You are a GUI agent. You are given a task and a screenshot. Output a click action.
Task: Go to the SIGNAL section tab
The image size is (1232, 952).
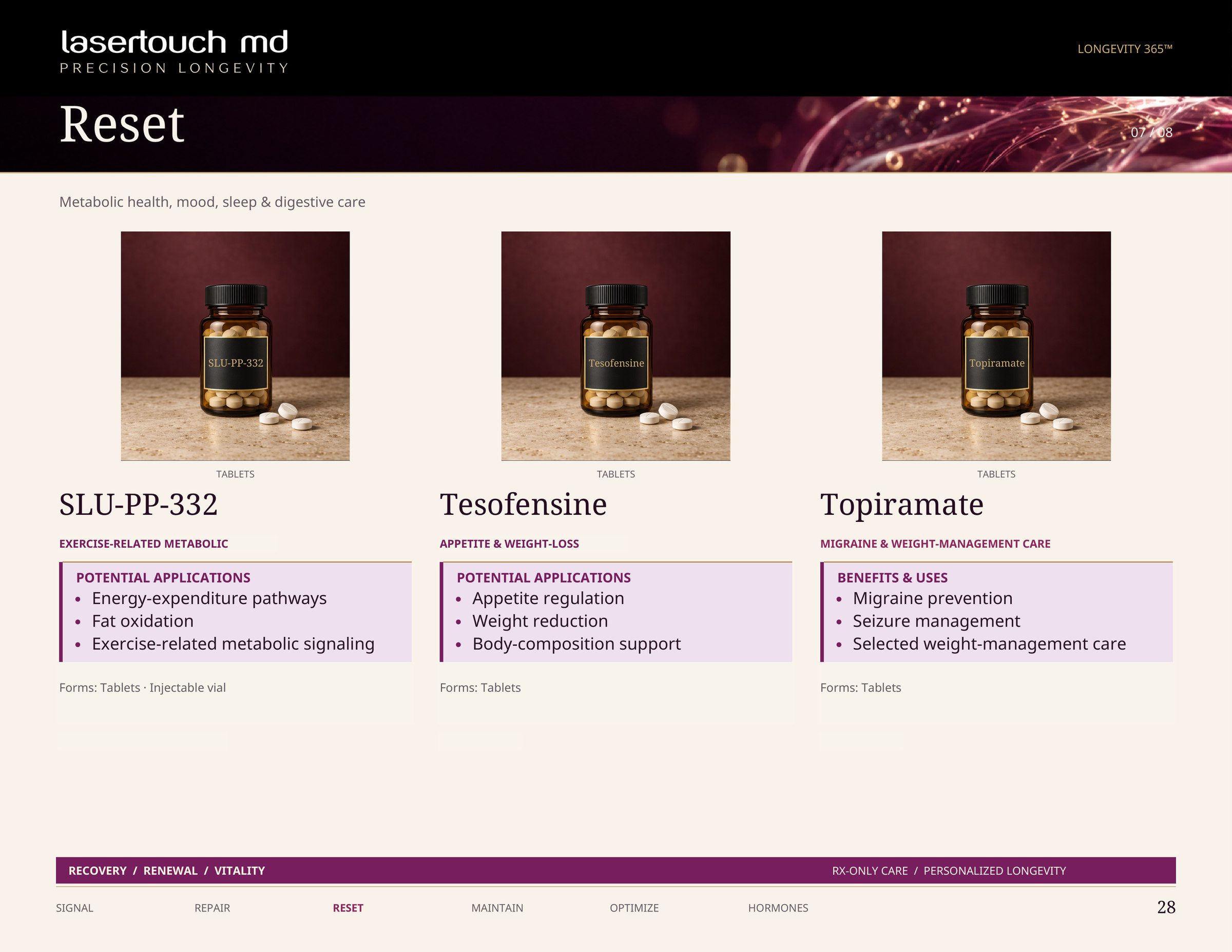tap(74, 908)
